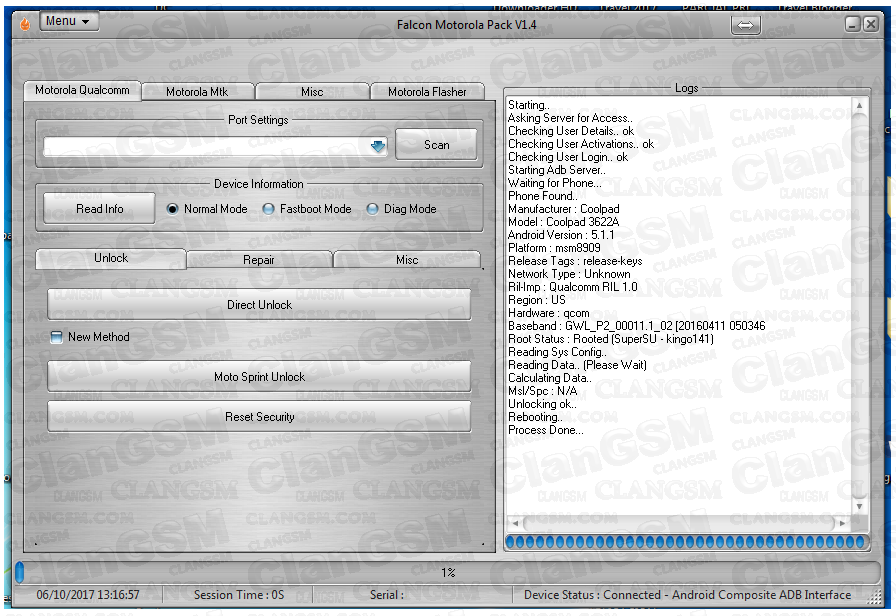
Task: Click the 'Baseband : GWL_P2_00011.1_02' log line
Action: pos(637,326)
